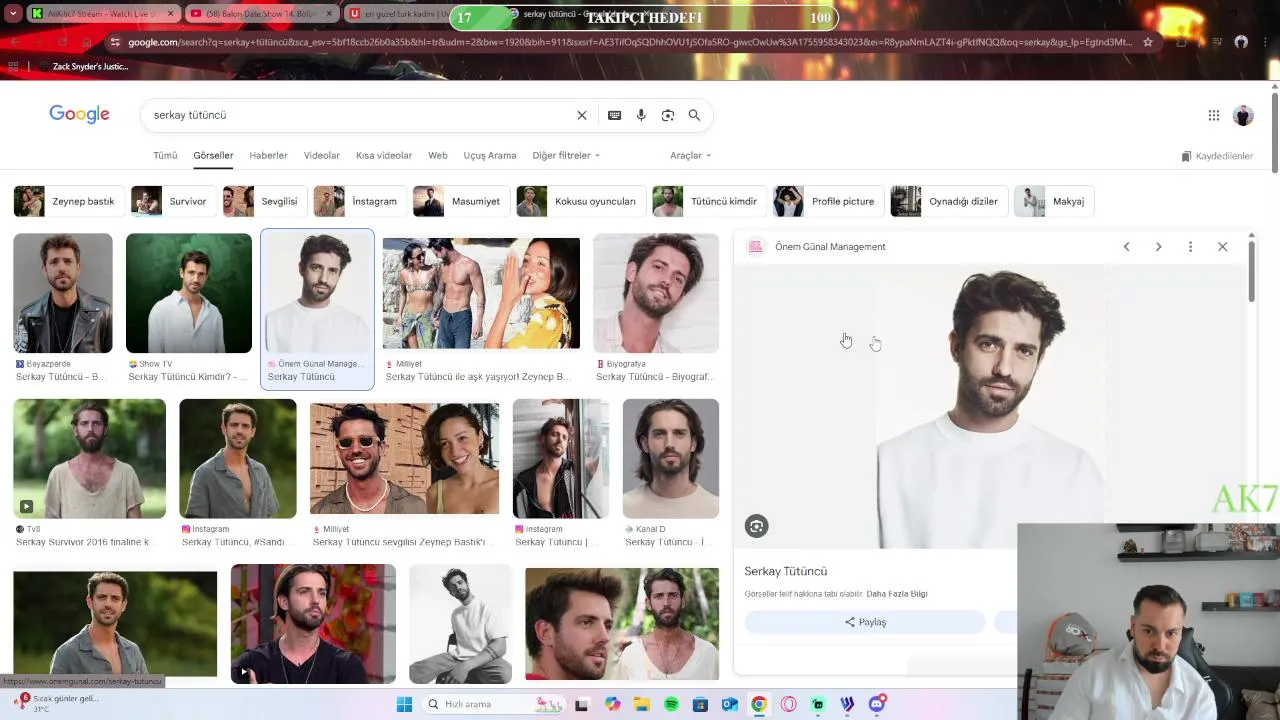Image resolution: width=1280 pixels, height=720 pixels.
Task: Expand the Araçlar tools dropdown
Action: (690, 155)
